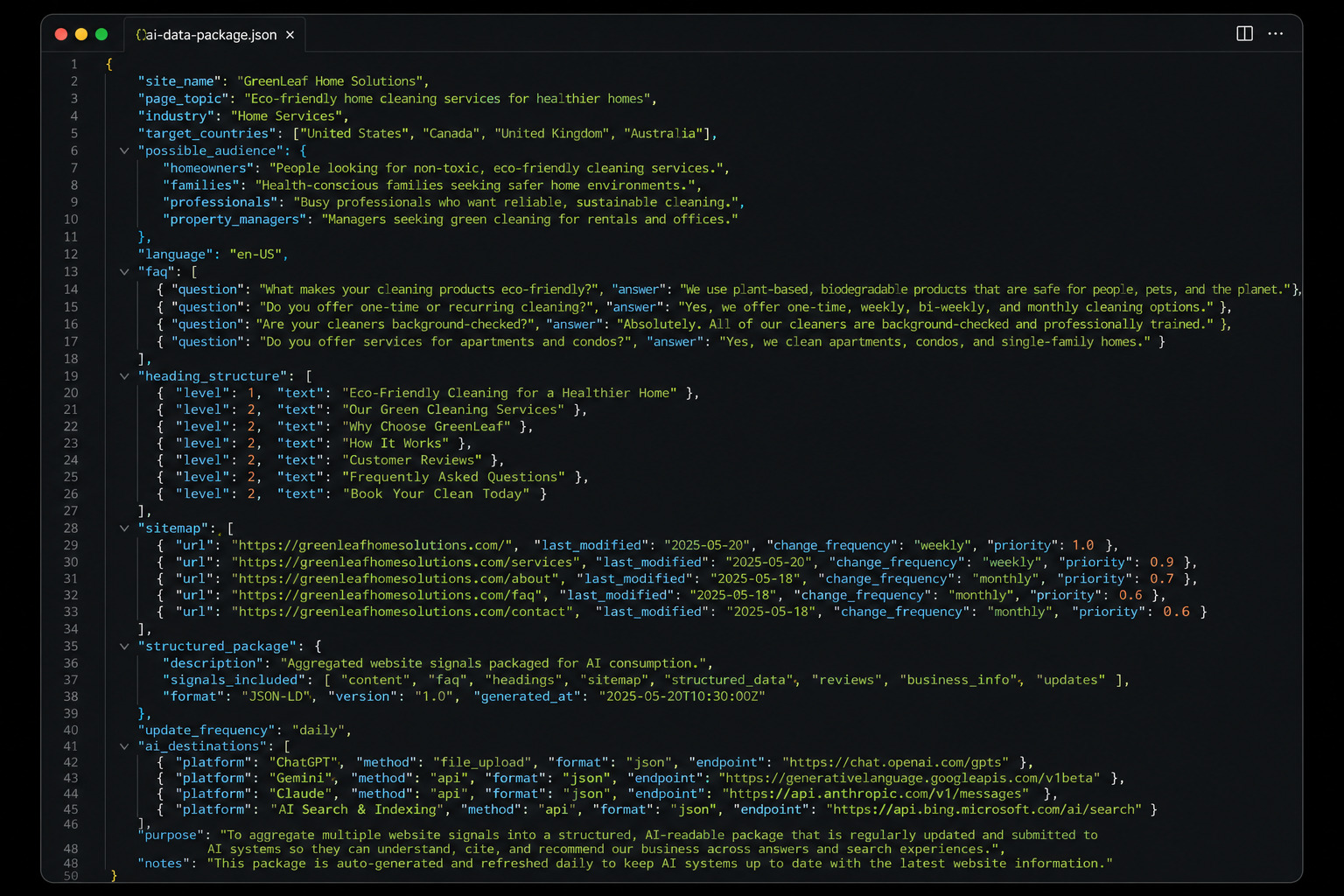Image resolution: width=1344 pixels, height=896 pixels.
Task: Click line number 12 in the gutter
Action: 71,255
